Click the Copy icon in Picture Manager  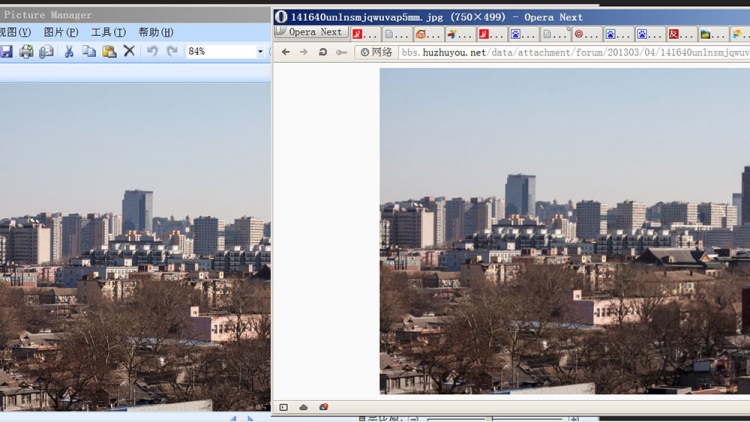pos(89,51)
